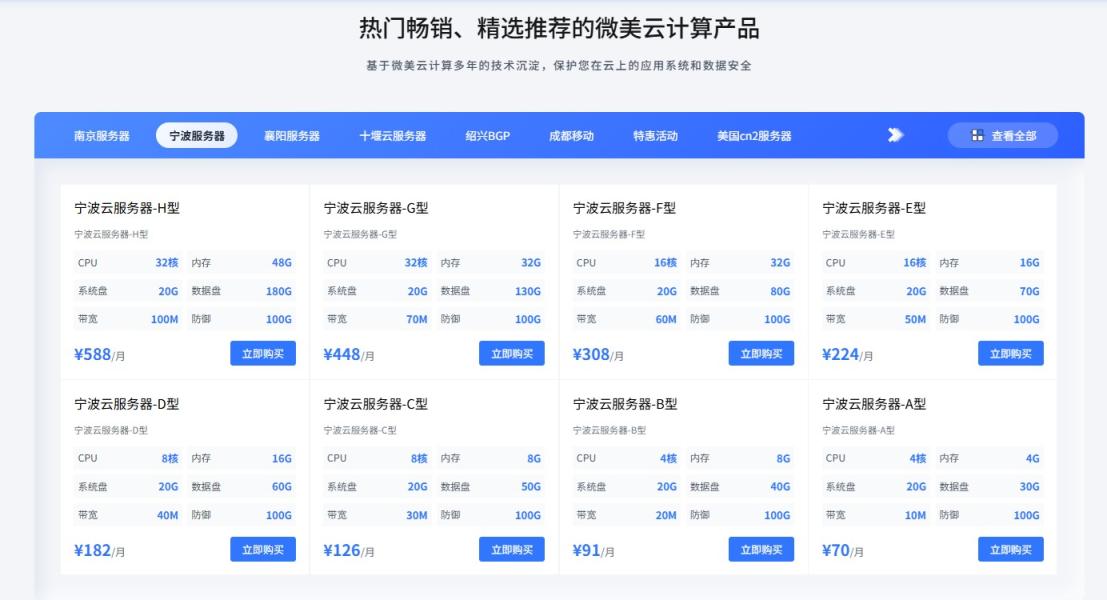This screenshot has height=600, width=1107.
Task: Click the ¥308/月 price
Action: (598, 354)
